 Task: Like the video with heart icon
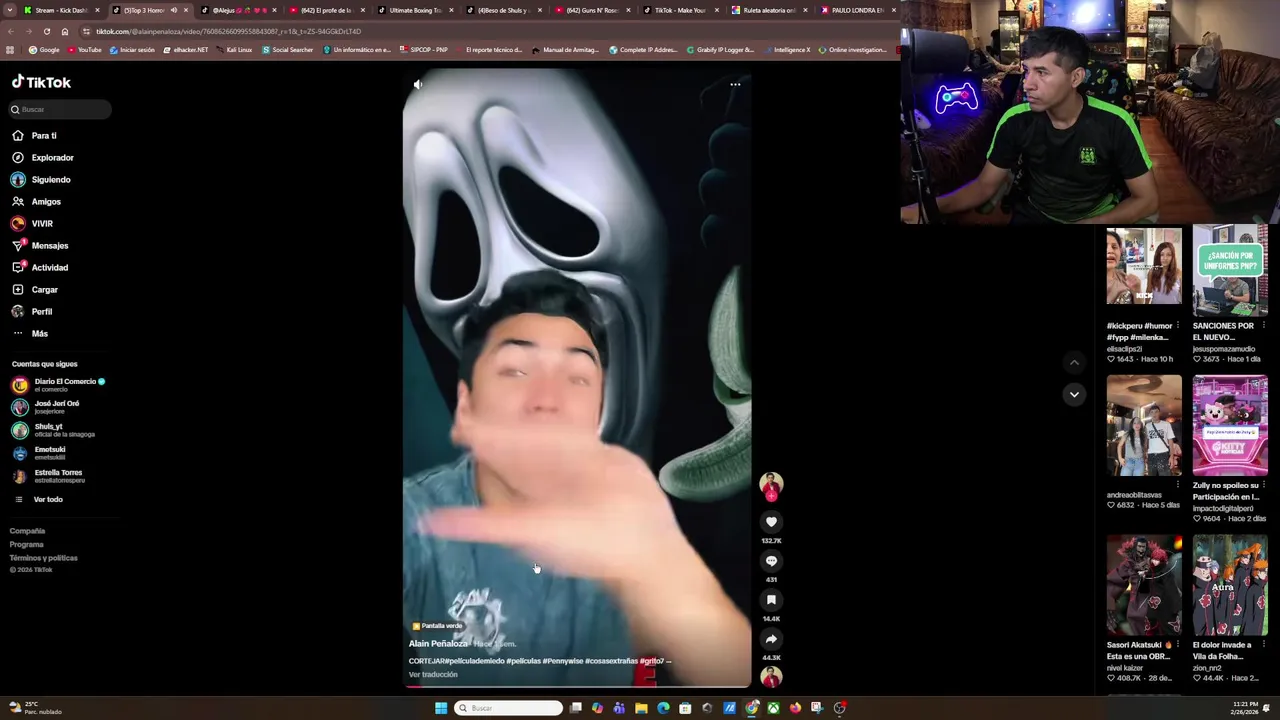771,522
